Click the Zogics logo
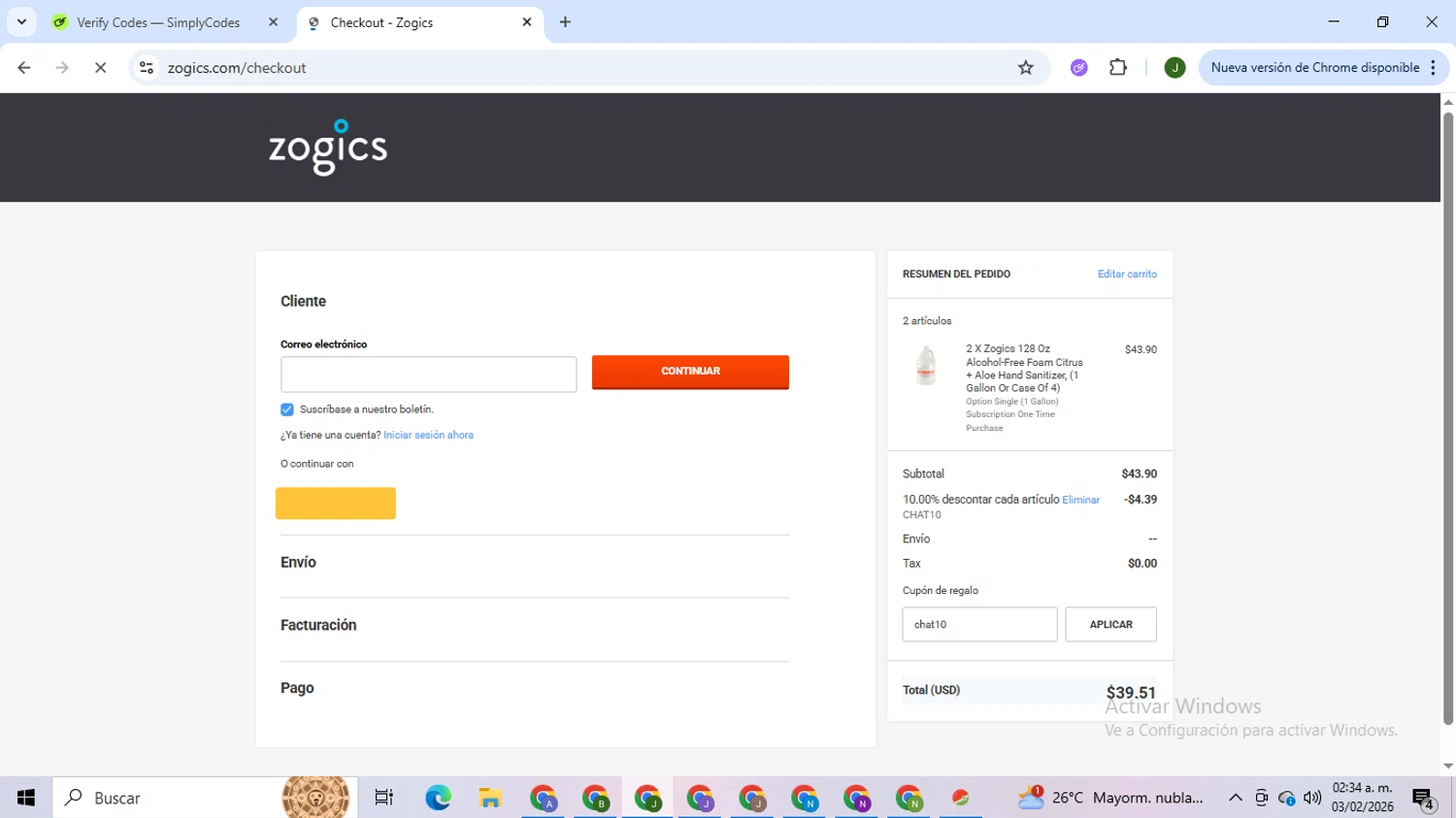1456x818 pixels. pos(328,147)
